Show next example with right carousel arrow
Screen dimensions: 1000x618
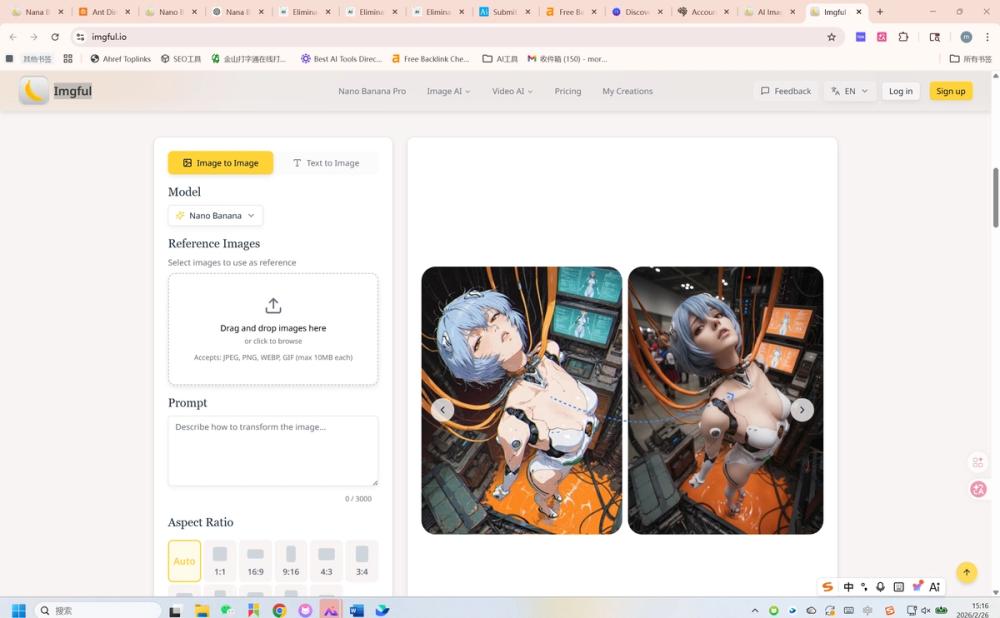(x=802, y=409)
